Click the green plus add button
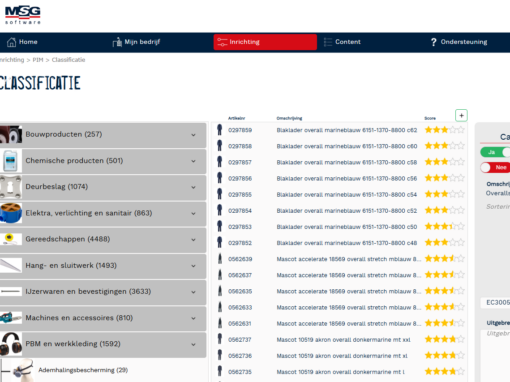Image resolution: width=510 pixels, height=382 pixels. [461, 115]
